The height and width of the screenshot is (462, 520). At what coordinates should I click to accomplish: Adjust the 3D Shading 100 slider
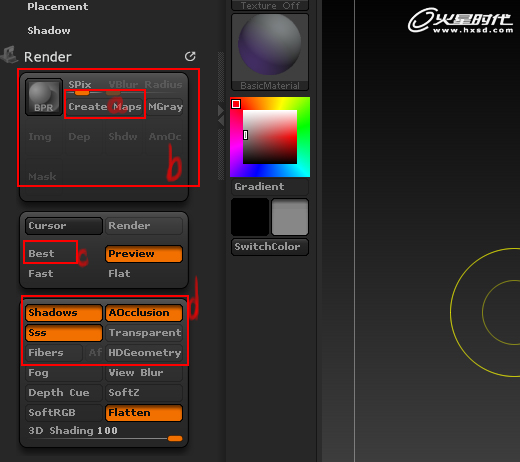coord(104,433)
